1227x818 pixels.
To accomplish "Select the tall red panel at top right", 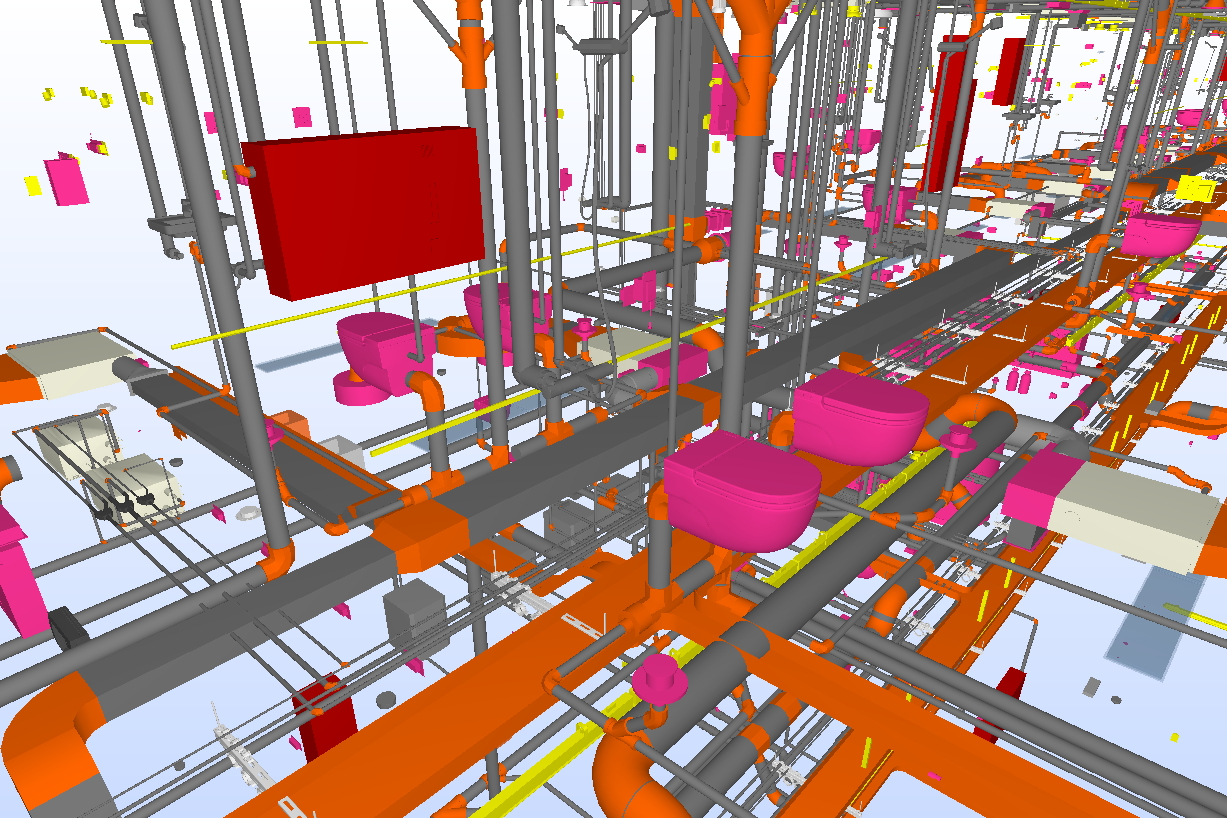I will pyautogui.click(x=945, y=110).
